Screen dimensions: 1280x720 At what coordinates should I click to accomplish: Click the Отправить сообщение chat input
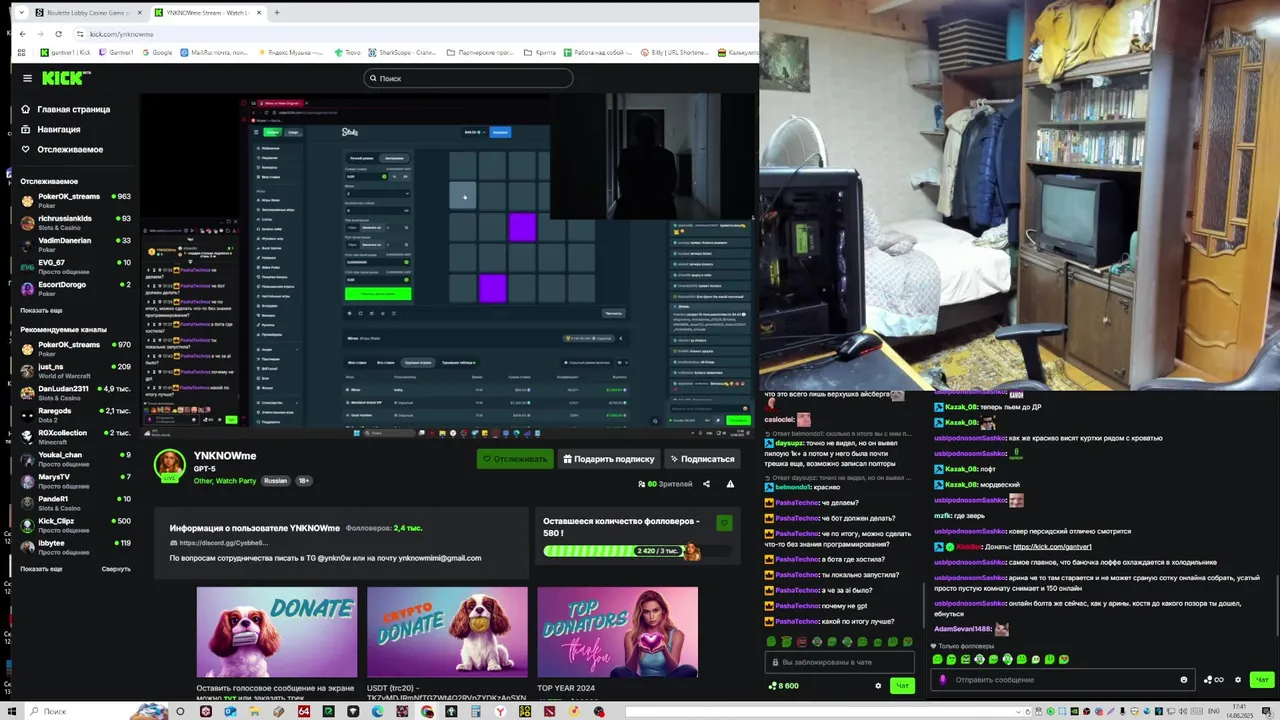1061,680
